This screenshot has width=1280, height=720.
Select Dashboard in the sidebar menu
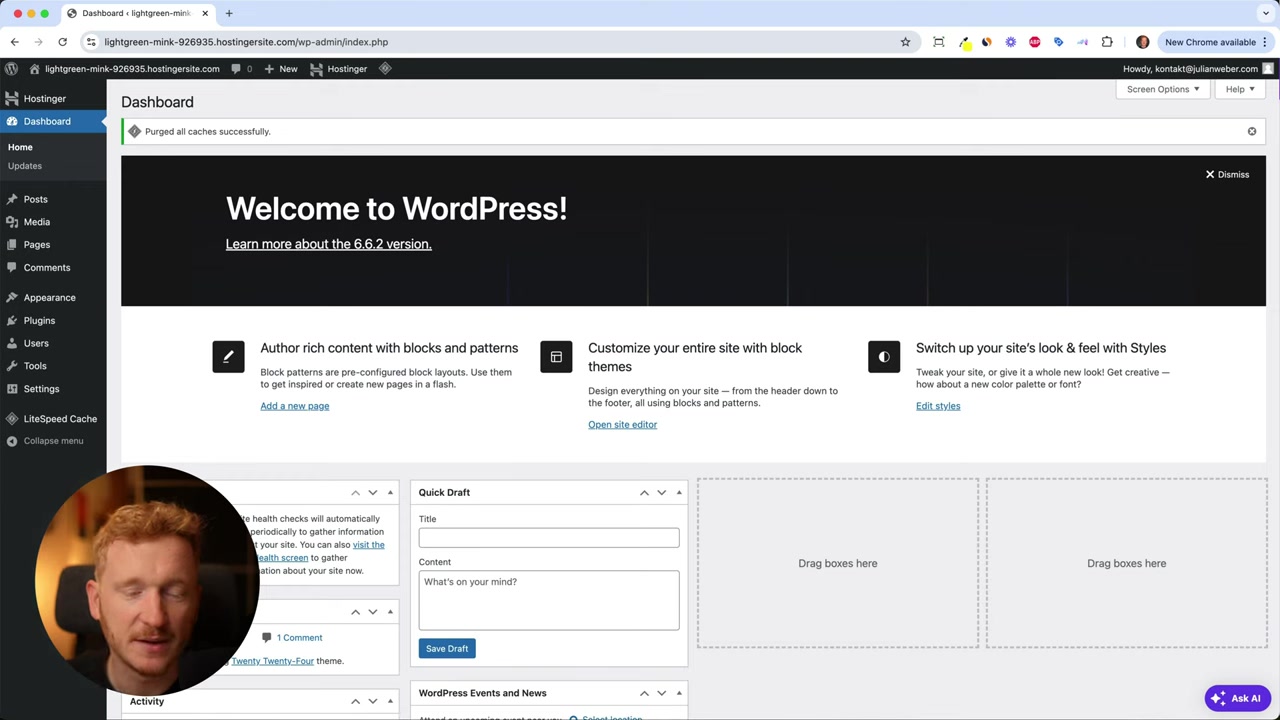(x=53, y=121)
